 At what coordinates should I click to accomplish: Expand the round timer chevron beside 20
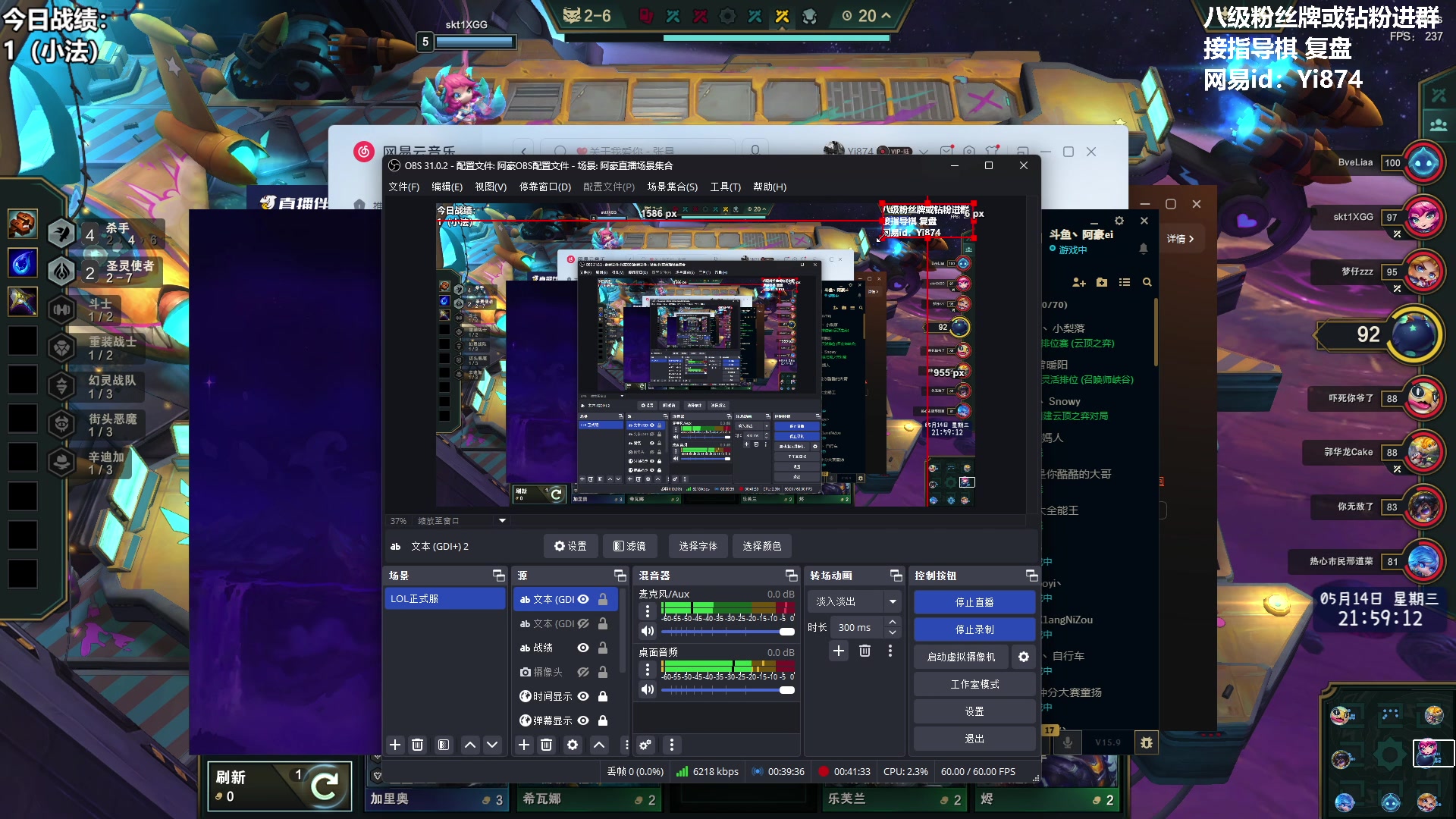(885, 15)
